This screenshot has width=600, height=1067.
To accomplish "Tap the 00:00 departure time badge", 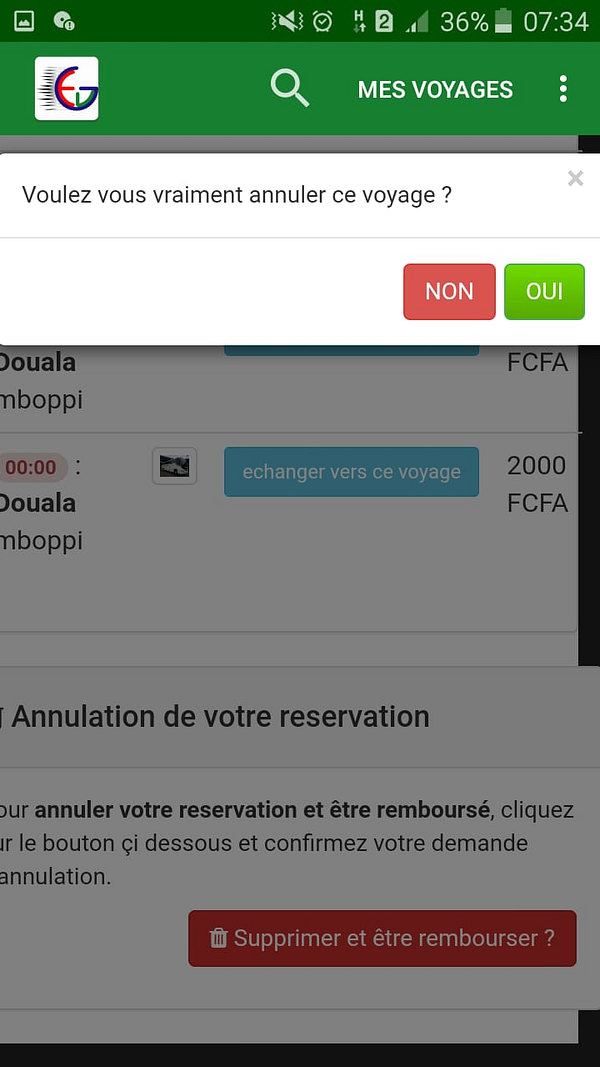I will 31,467.
